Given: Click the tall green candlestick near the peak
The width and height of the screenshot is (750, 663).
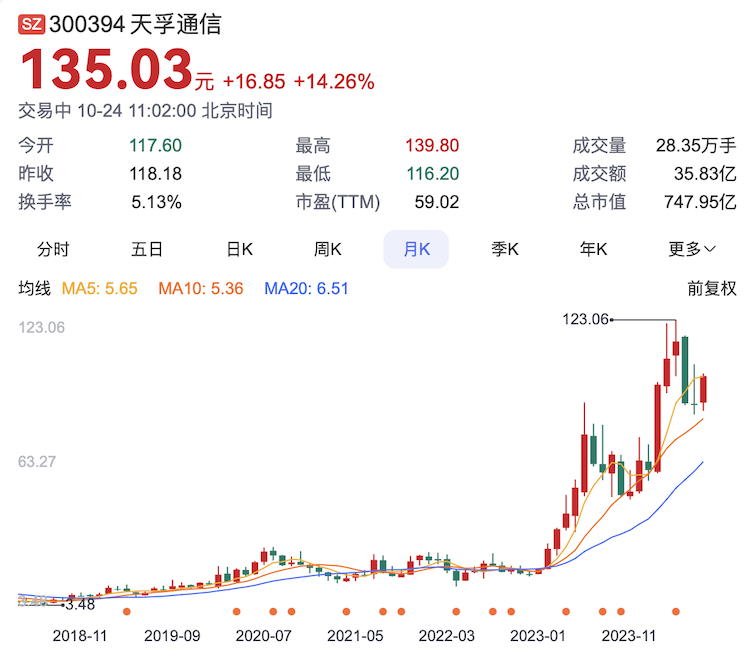Looking at the screenshot, I should [685, 370].
